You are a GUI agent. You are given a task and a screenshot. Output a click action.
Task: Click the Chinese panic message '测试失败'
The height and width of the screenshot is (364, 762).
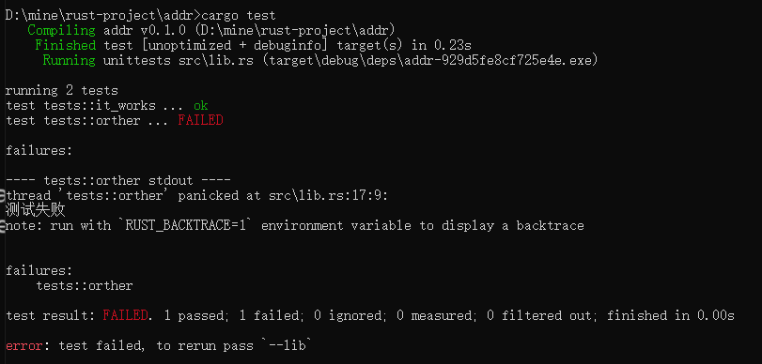coord(35,210)
